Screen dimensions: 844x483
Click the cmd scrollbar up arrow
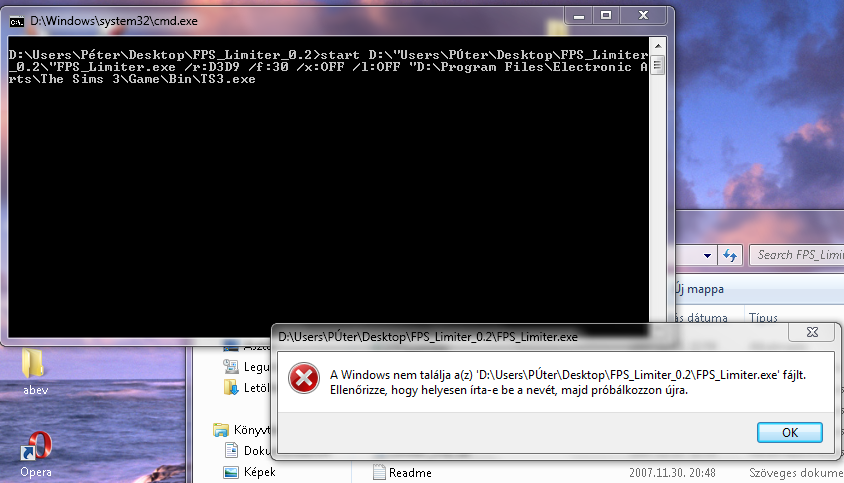click(658, 46)
